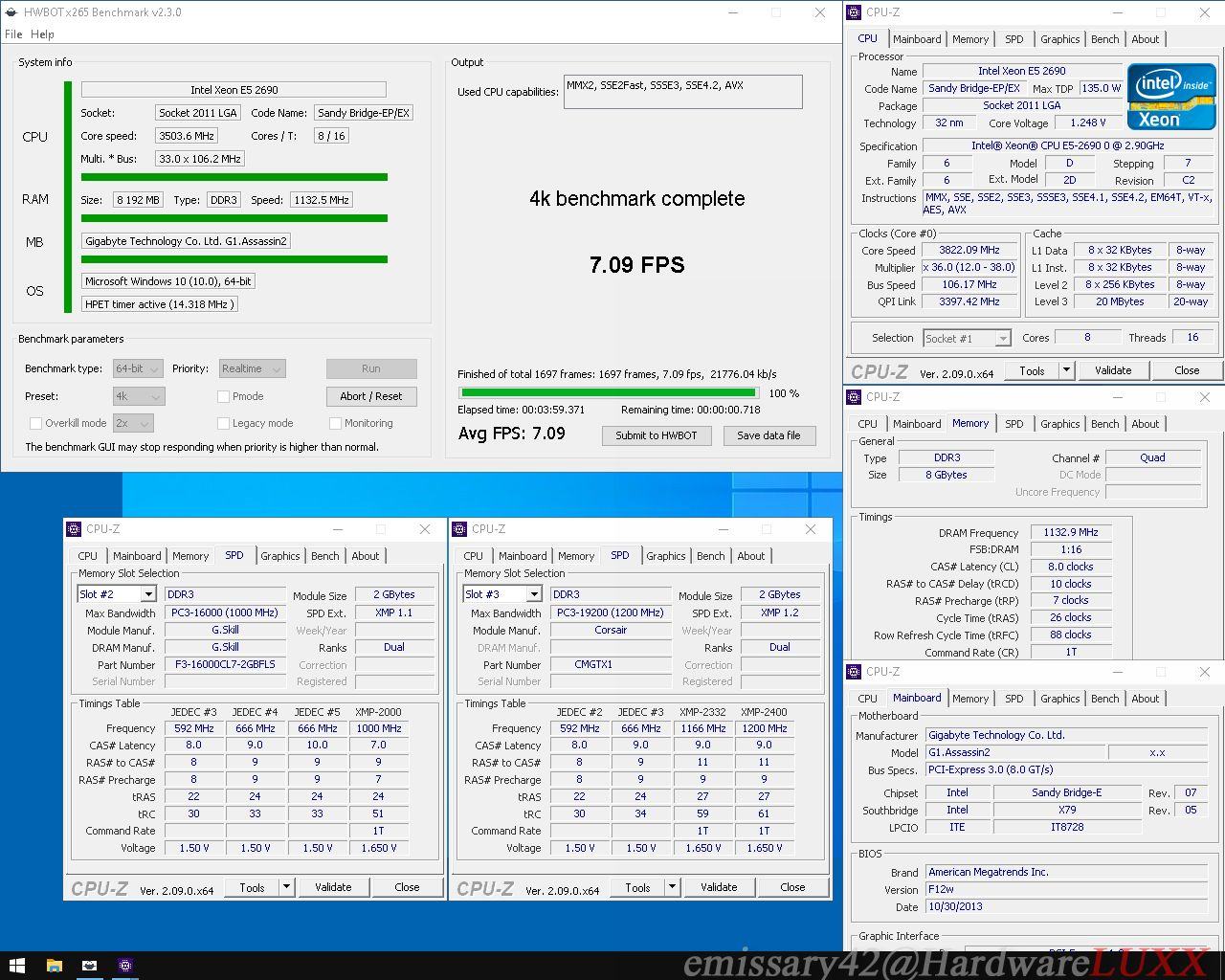Click Validate in CPU-Z processor window

coord(1113,370)
